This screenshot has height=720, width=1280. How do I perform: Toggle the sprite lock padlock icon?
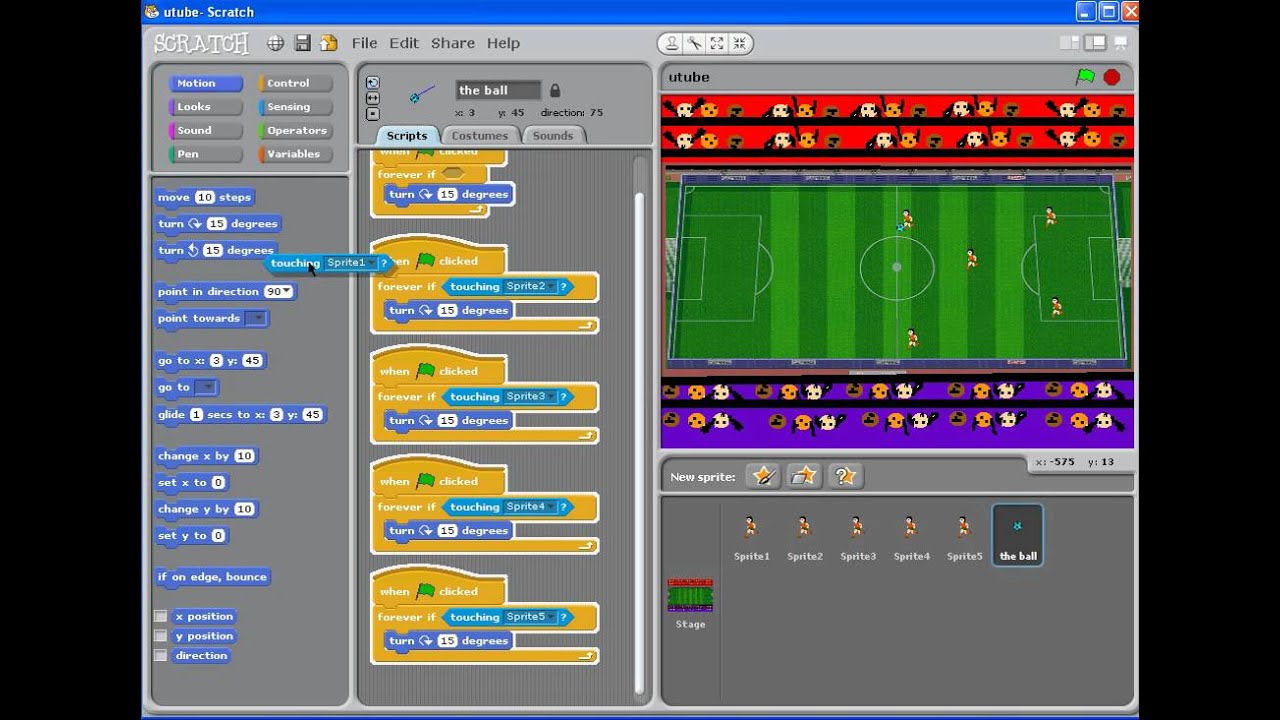coord(555,90)
